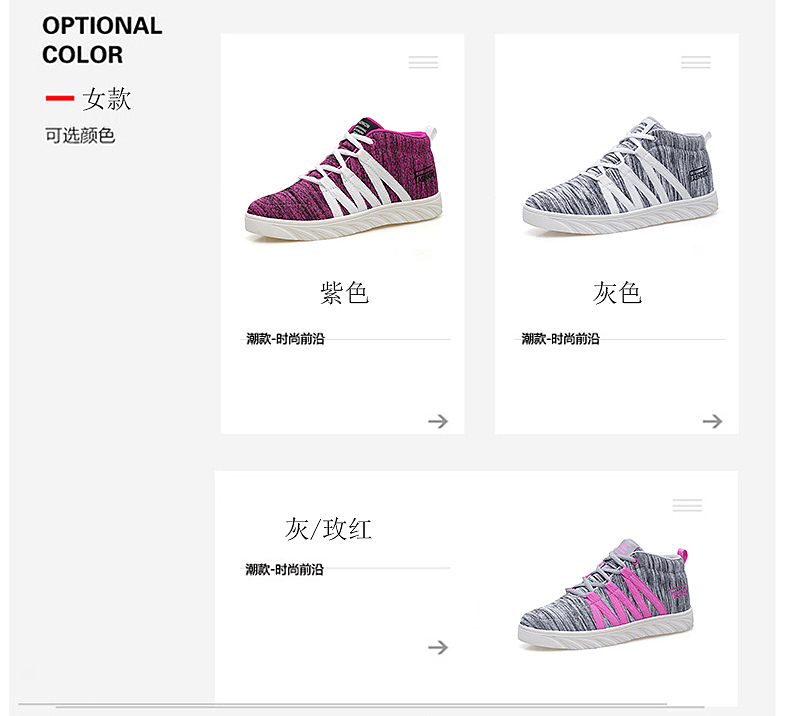
Task: Click the 可选颜色 caption text
Action: pos(80,135)
